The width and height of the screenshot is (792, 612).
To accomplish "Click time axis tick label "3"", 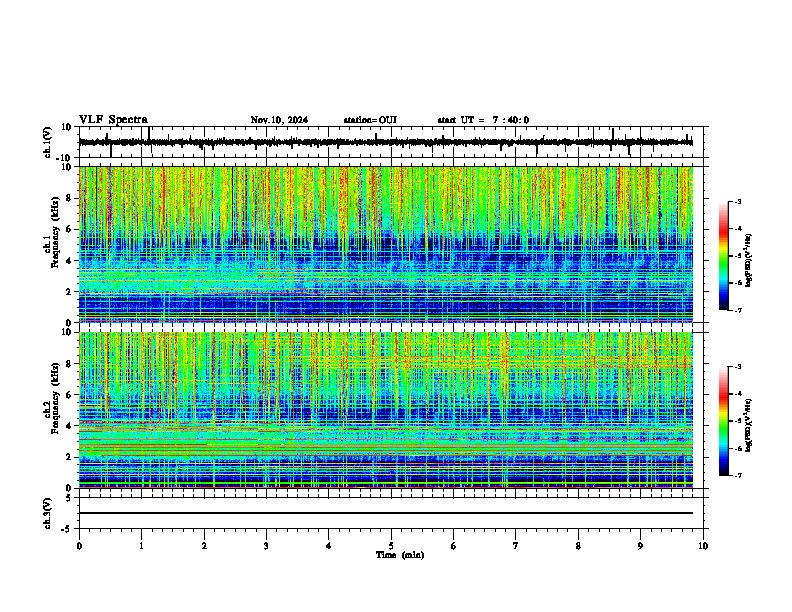I will pos(266,546).
